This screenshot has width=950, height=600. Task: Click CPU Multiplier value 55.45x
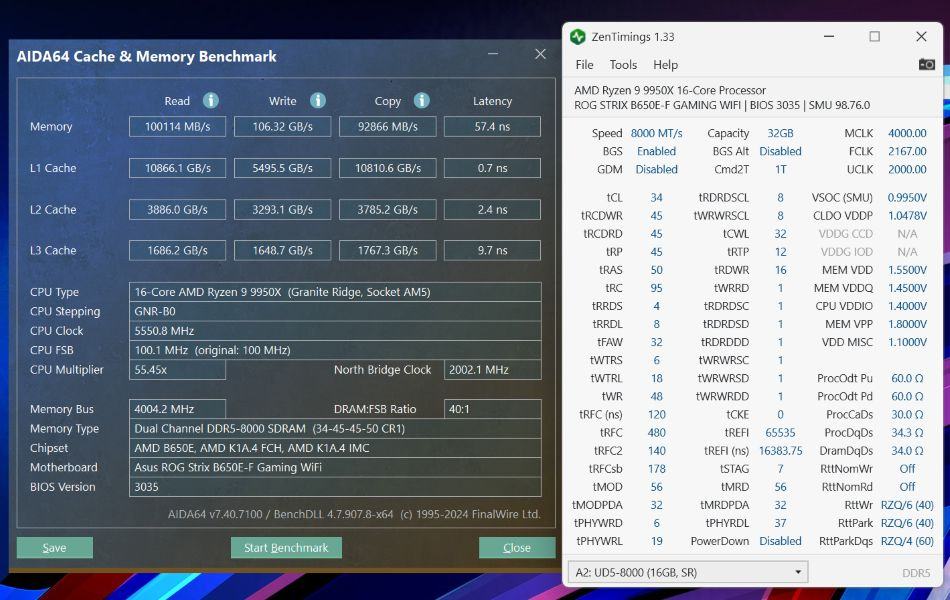[178, 370]
